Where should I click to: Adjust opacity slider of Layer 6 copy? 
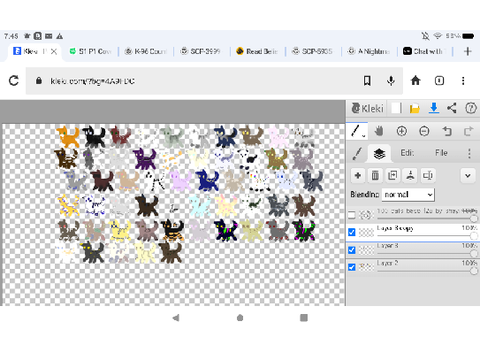click(x=427, y=236)
